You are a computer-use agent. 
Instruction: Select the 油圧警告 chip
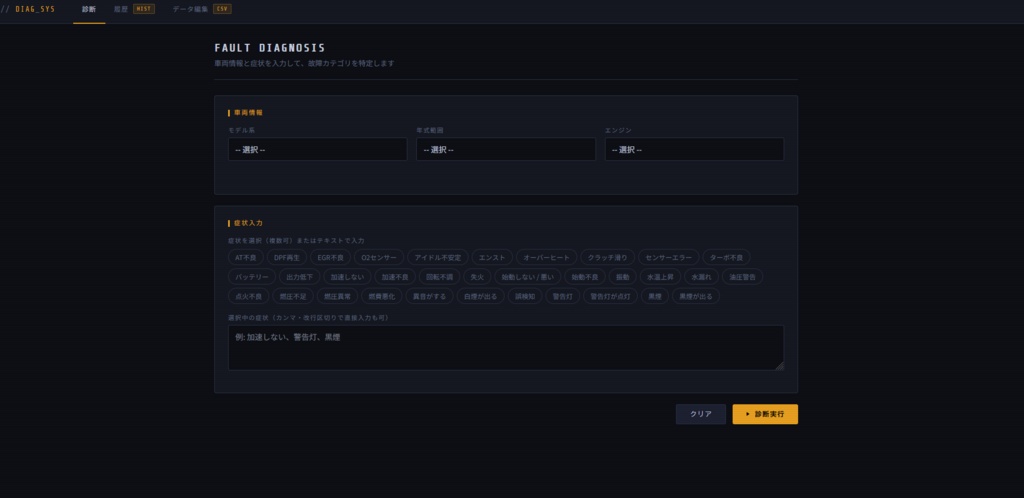click(x=743, y=277)
